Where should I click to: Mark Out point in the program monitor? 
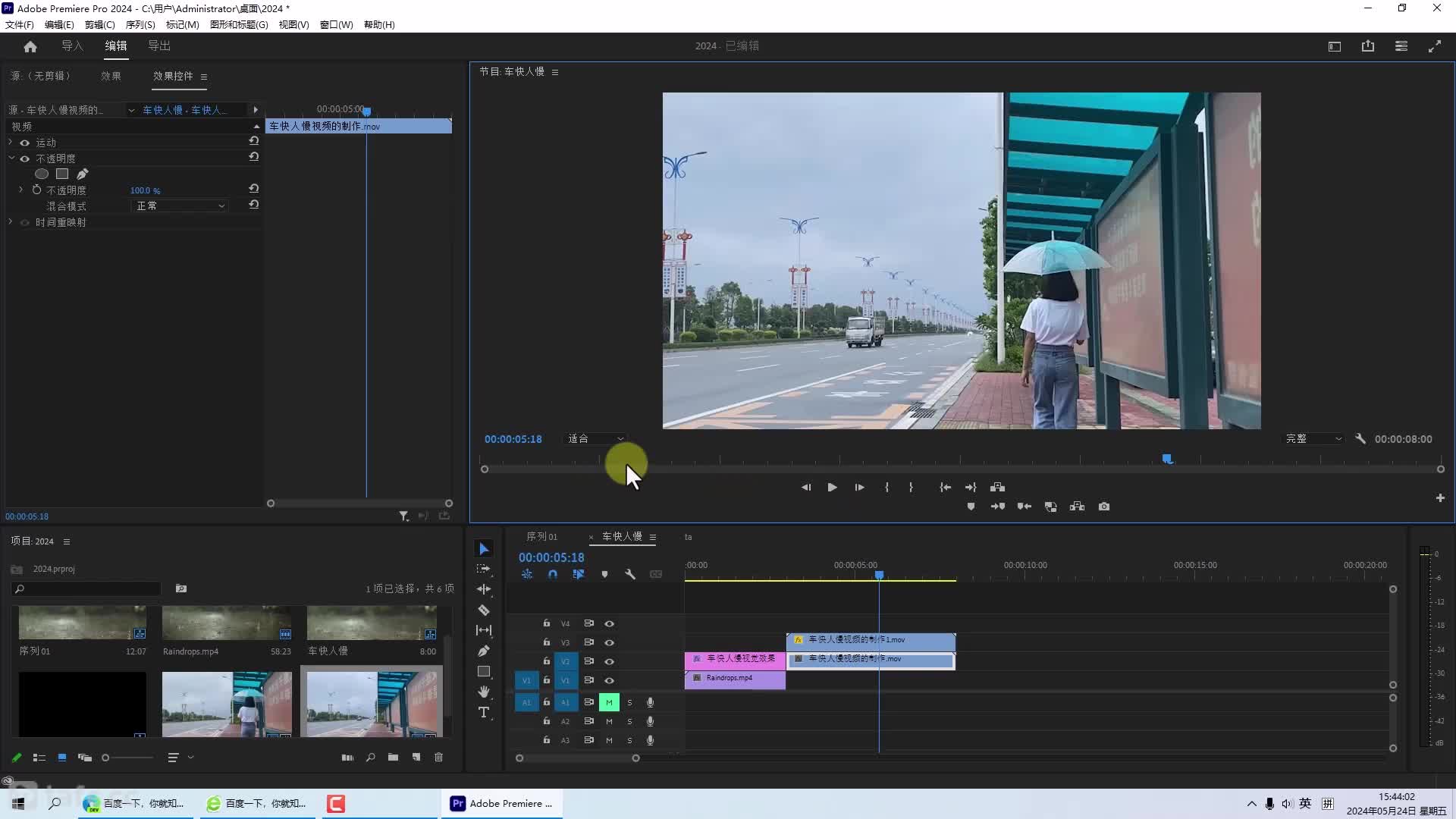[x=911, y=488]
